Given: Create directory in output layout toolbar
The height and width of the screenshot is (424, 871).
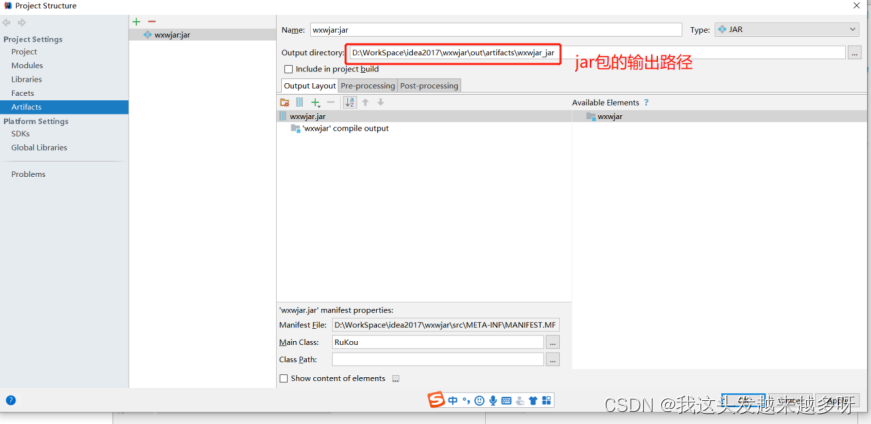Looking at the screenshot, I should [284, 102].
